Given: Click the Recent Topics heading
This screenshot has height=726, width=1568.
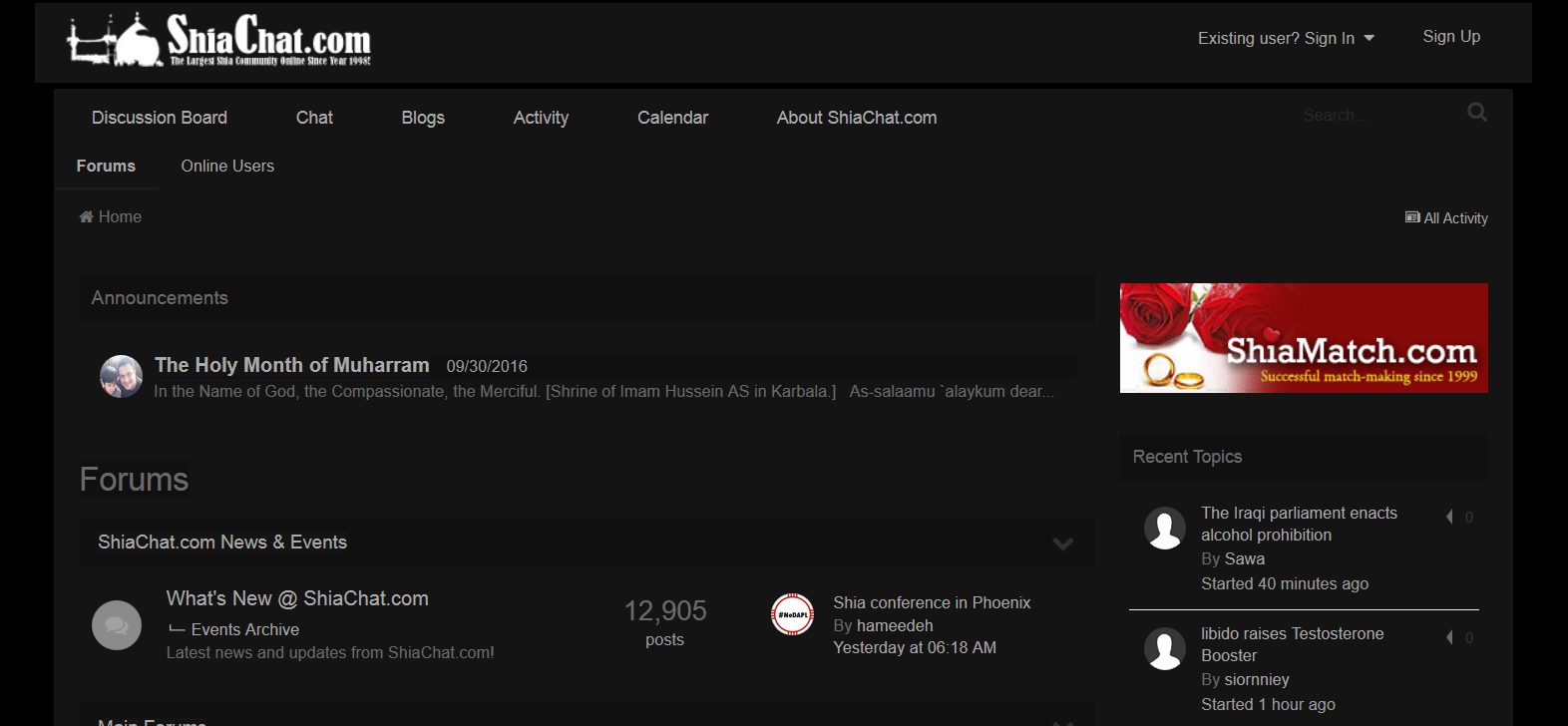Looking at the screenshot, I should 1187,456.
